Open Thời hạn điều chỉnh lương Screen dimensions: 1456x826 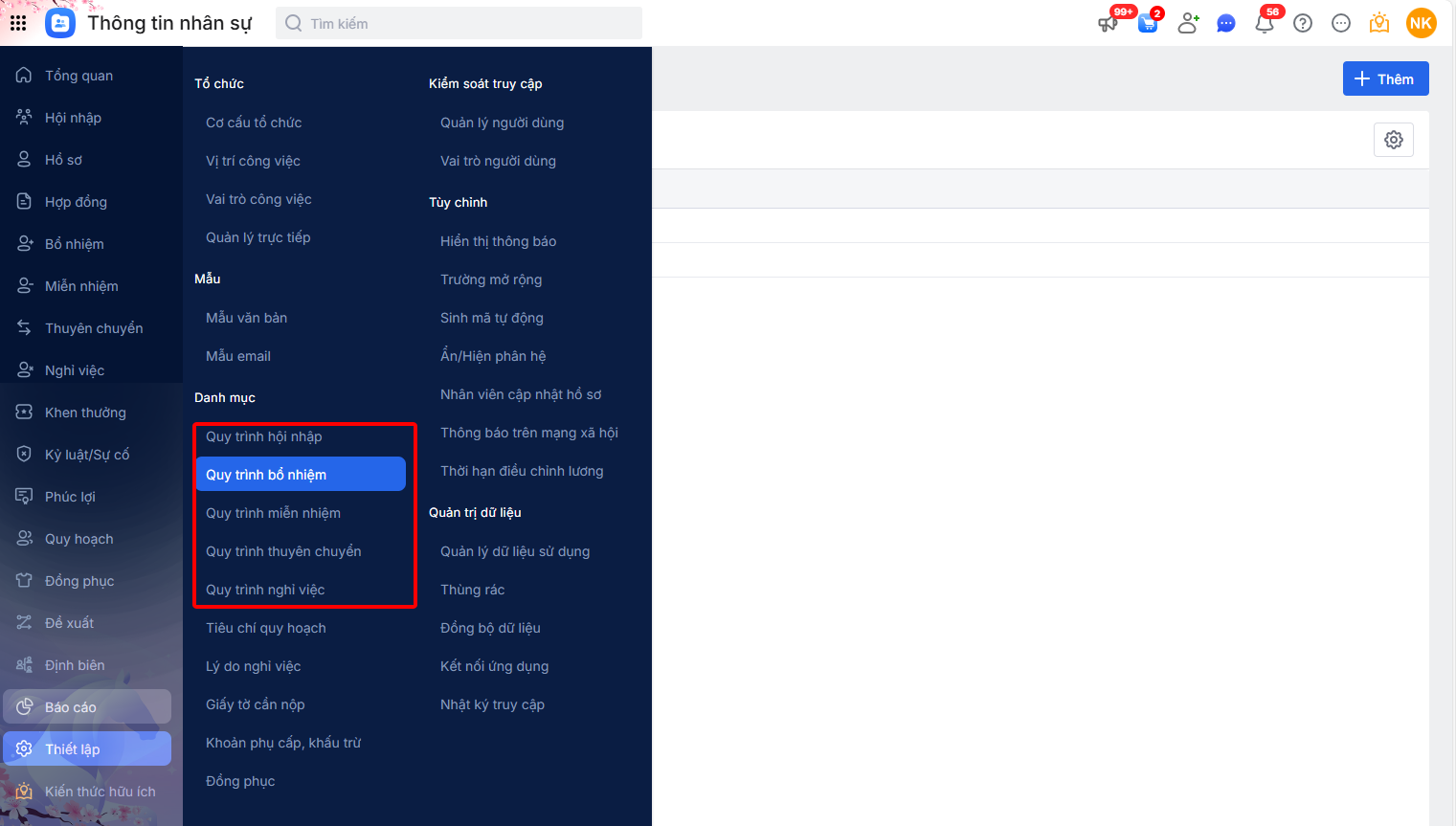pyautogui.click(x=522, y=471)
